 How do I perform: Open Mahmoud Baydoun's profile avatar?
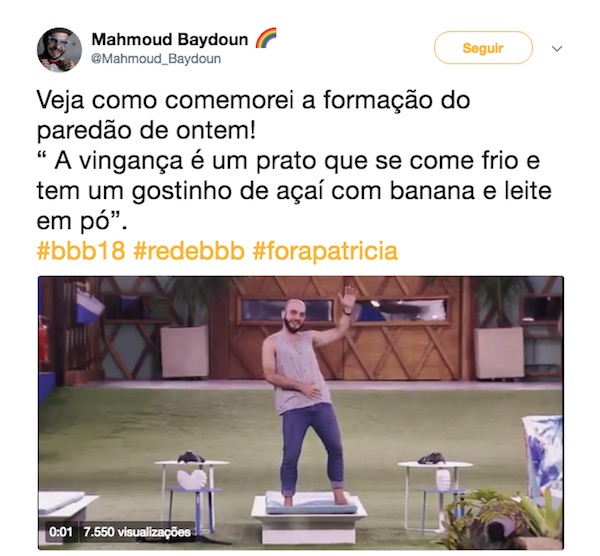[59, 50]
